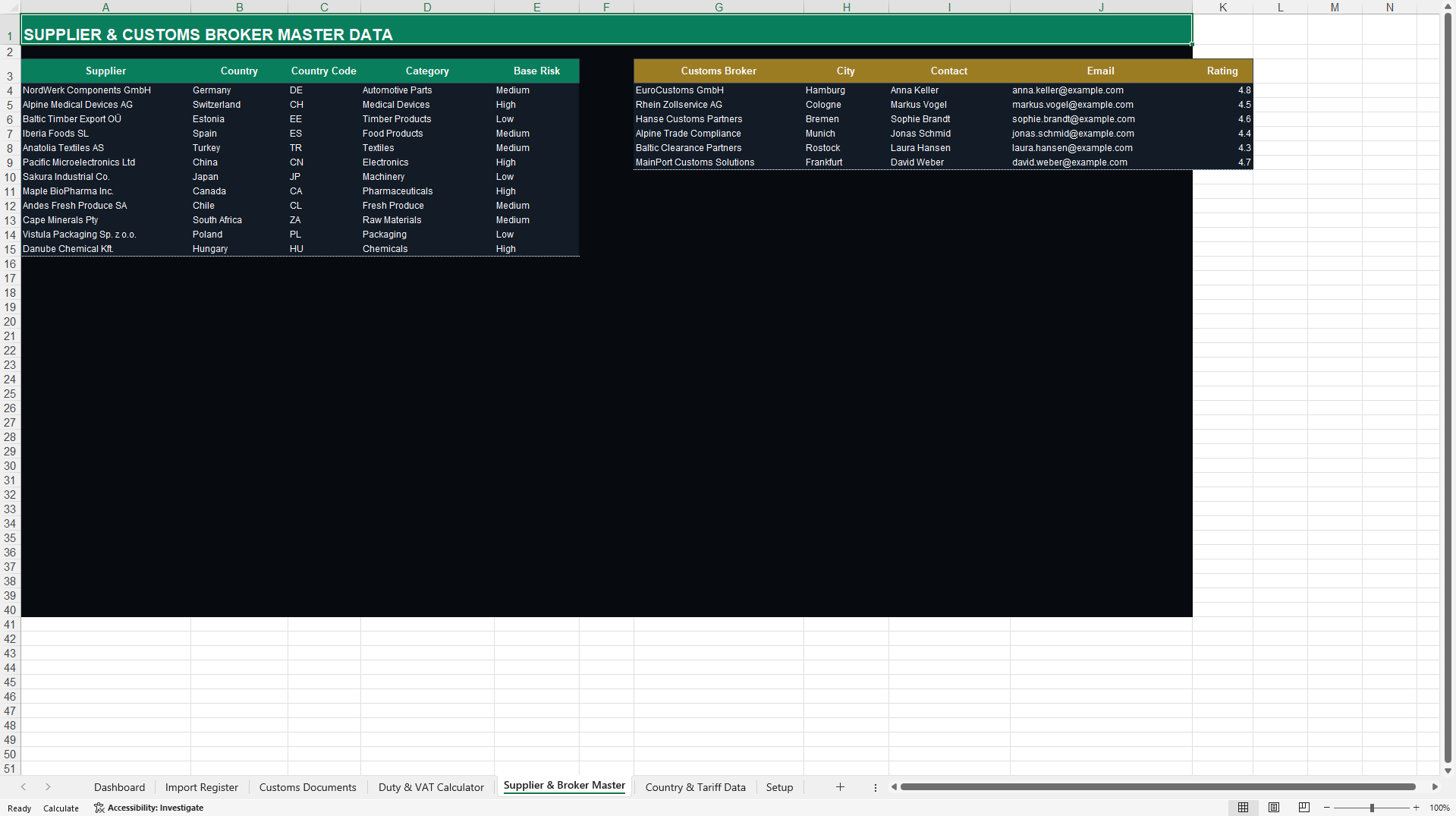The image size is (1456, 816).
Task: Switch to Duty & VAT Calculator sheet
Action: pos(431,787)
